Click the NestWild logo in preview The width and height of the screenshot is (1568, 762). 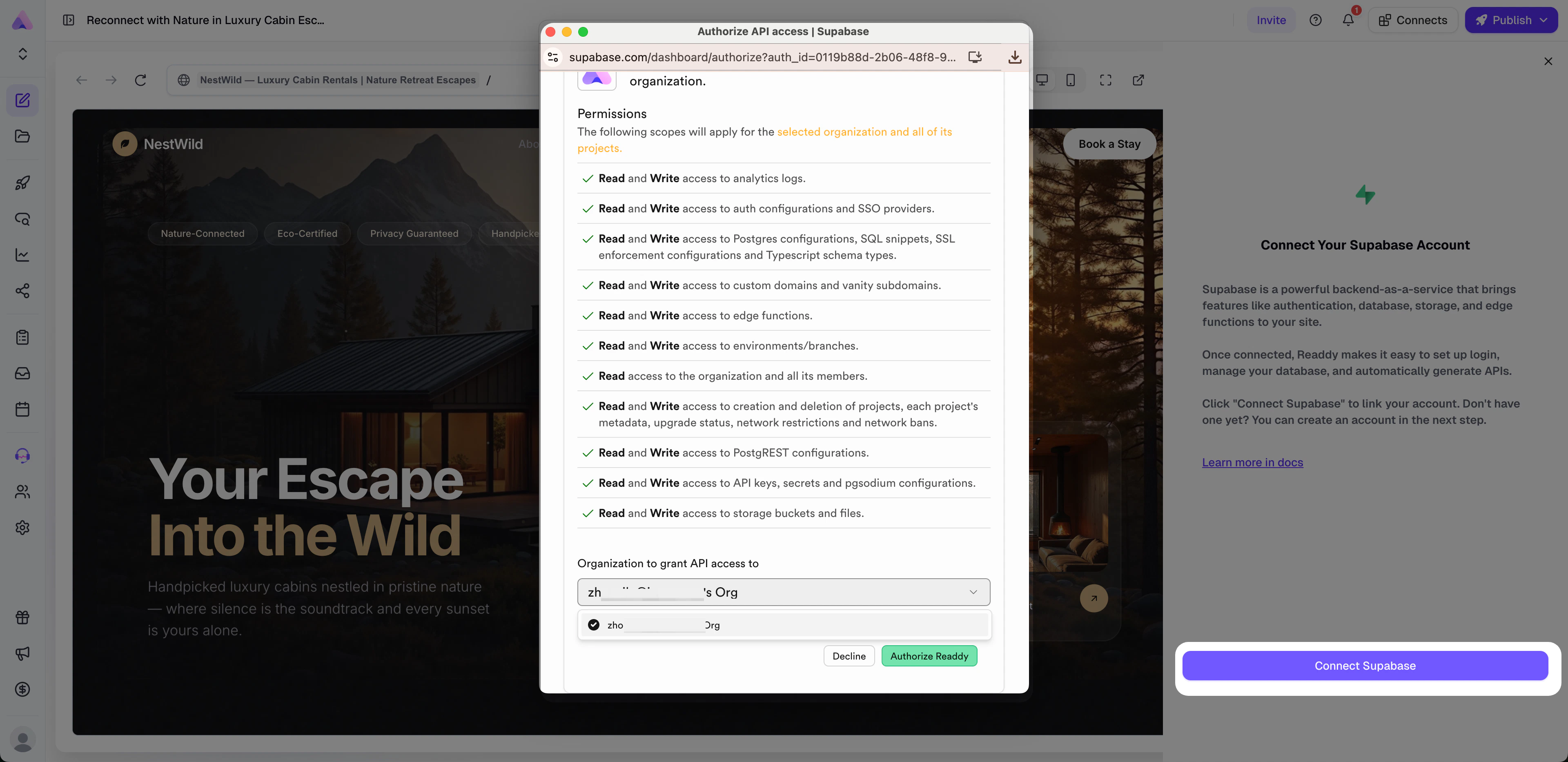pos(158,144)
